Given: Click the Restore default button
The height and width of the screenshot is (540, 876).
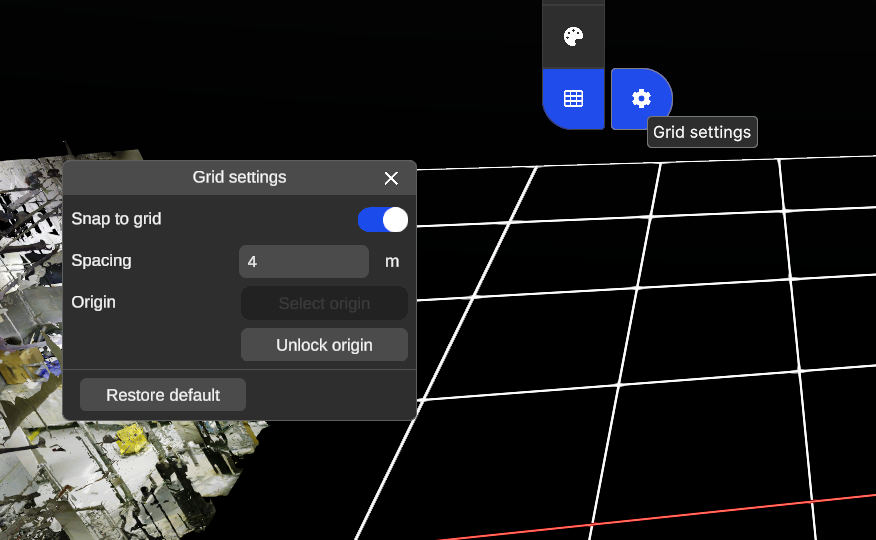Looking at the screenshot, I should click(x=163, y=395).
